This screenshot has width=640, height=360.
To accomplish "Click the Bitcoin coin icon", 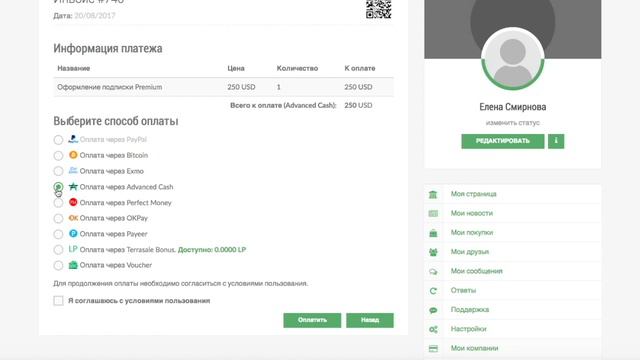I will pyautogui.click(x=73, y=155).
